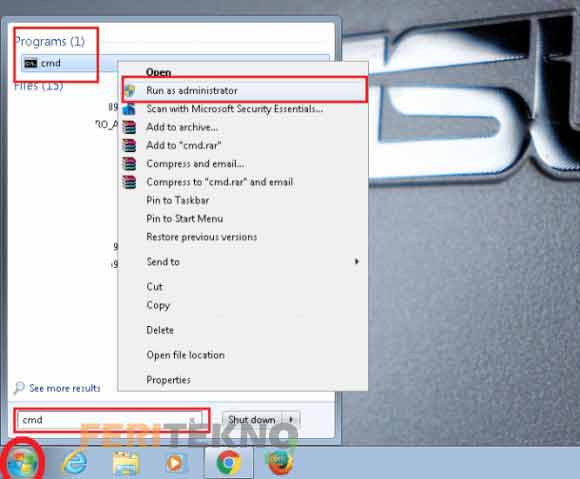Clear the search box with the X
580x479 pixels.
192,420
